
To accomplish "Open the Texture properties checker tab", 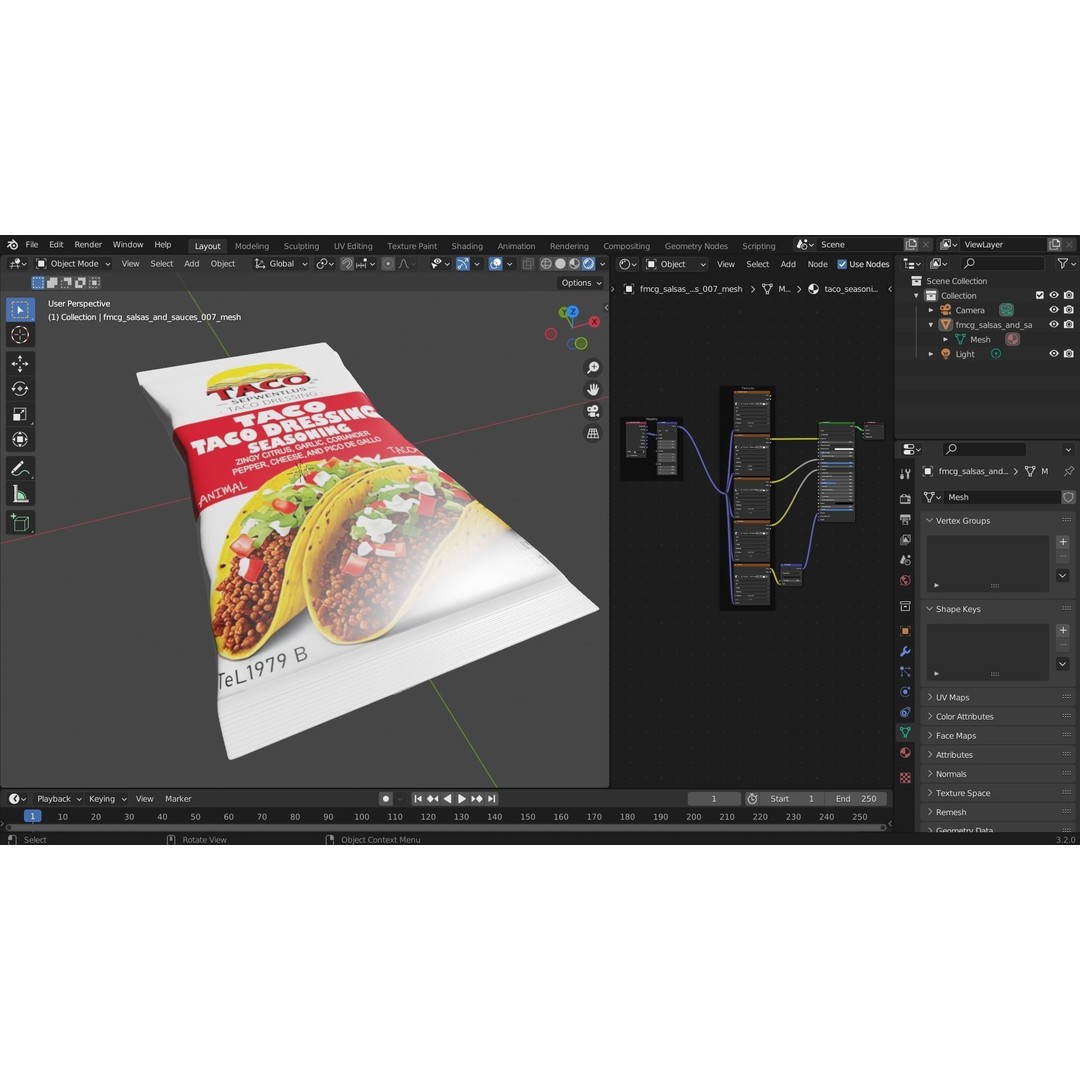I will click(905, 778).
